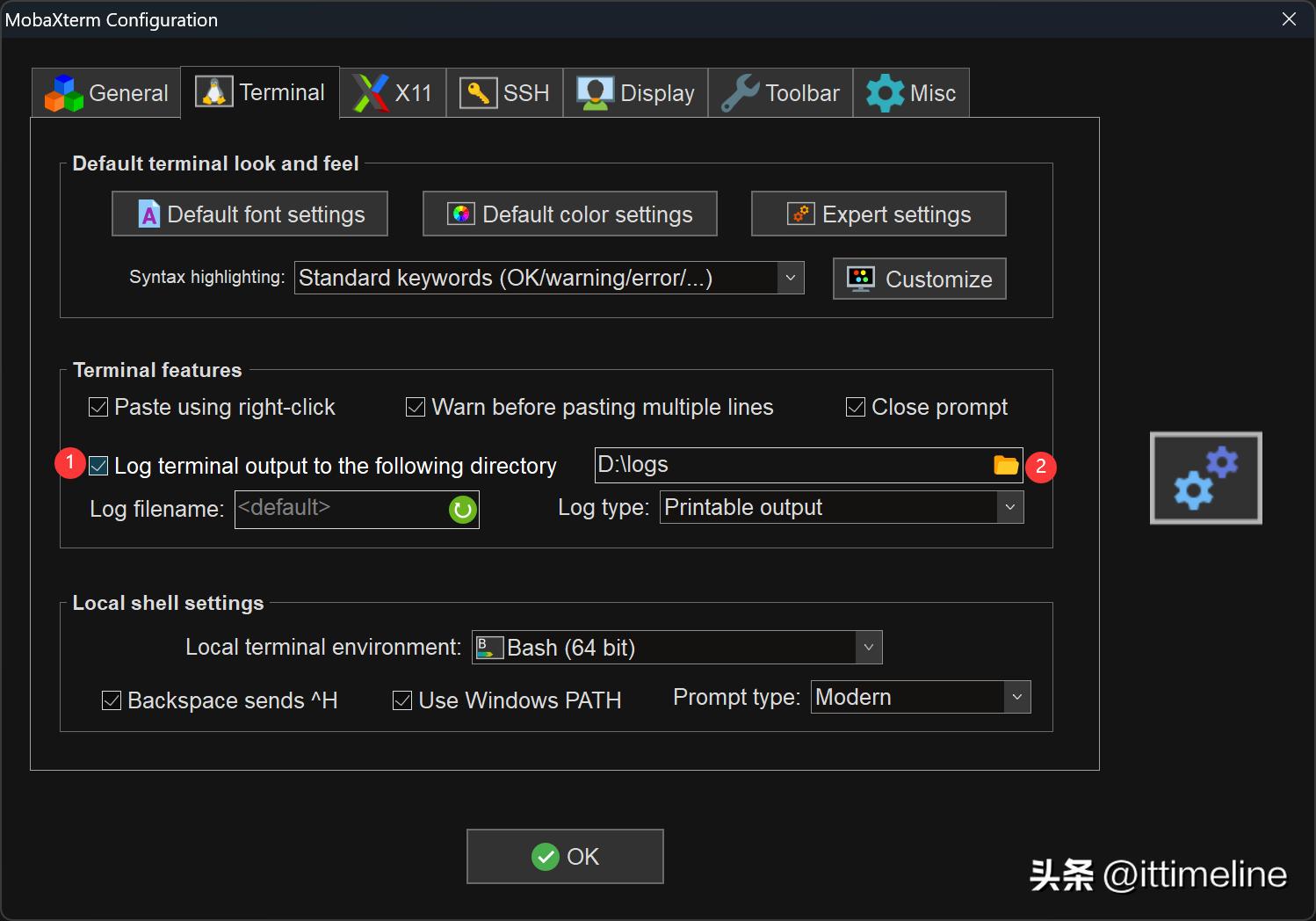Switch to the X11 tab
The image size is (1316, 921).
click(x=393, y=93)
